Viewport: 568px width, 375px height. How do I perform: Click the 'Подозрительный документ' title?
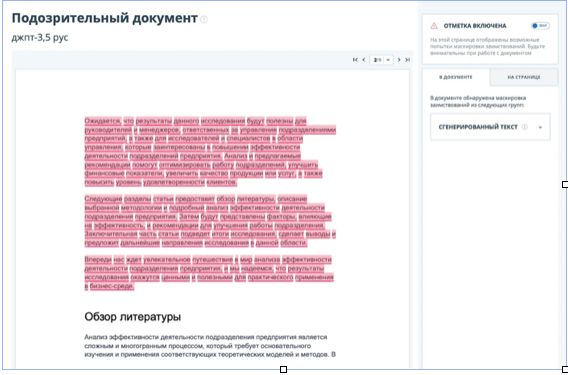pos(105,18)
